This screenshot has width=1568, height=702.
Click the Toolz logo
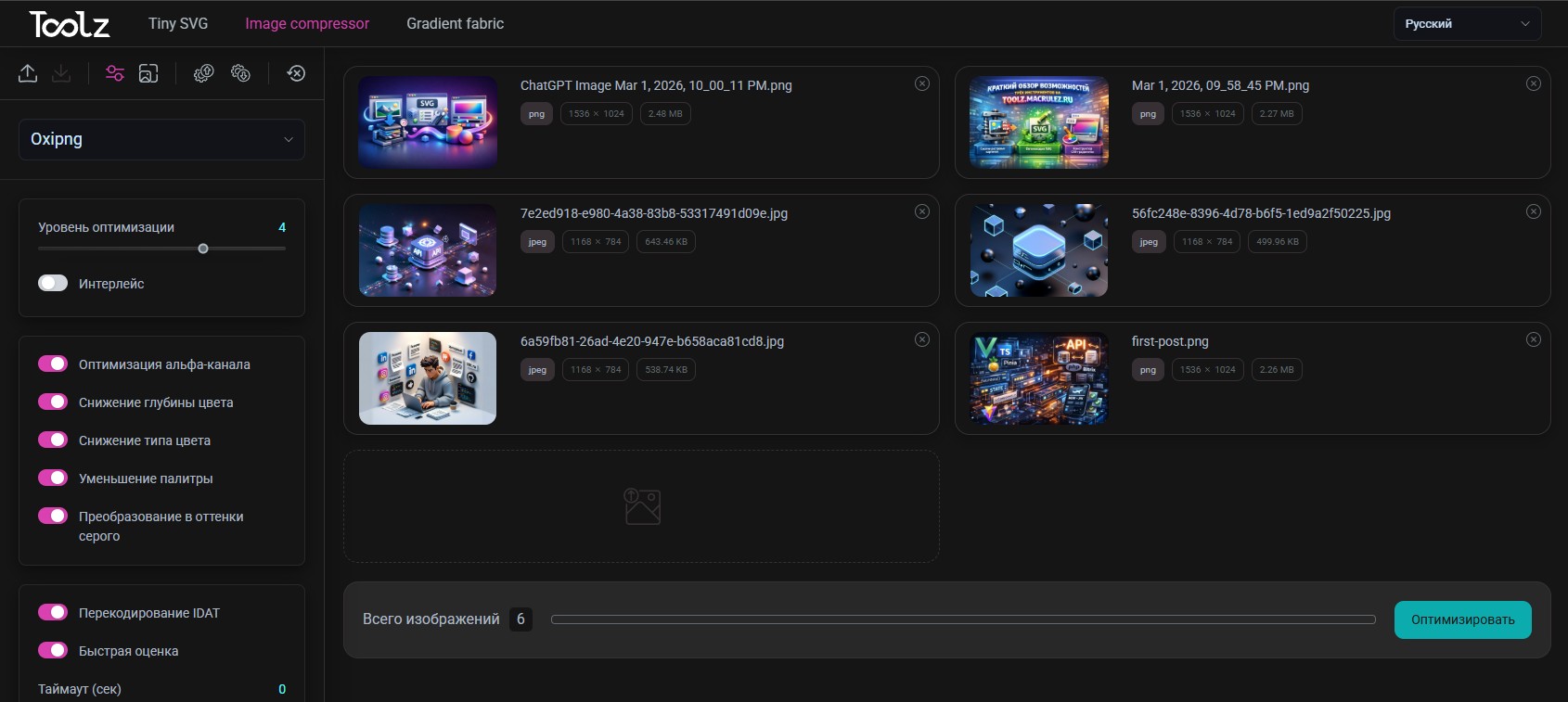point(70,24)
